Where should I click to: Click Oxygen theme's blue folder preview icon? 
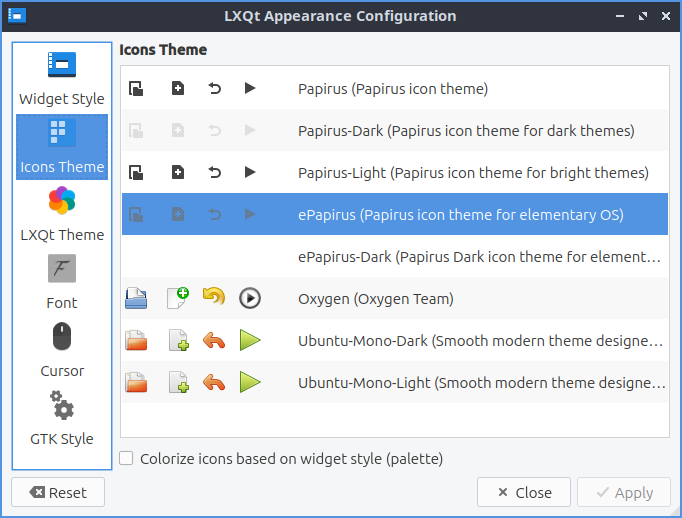coord(136,298)
